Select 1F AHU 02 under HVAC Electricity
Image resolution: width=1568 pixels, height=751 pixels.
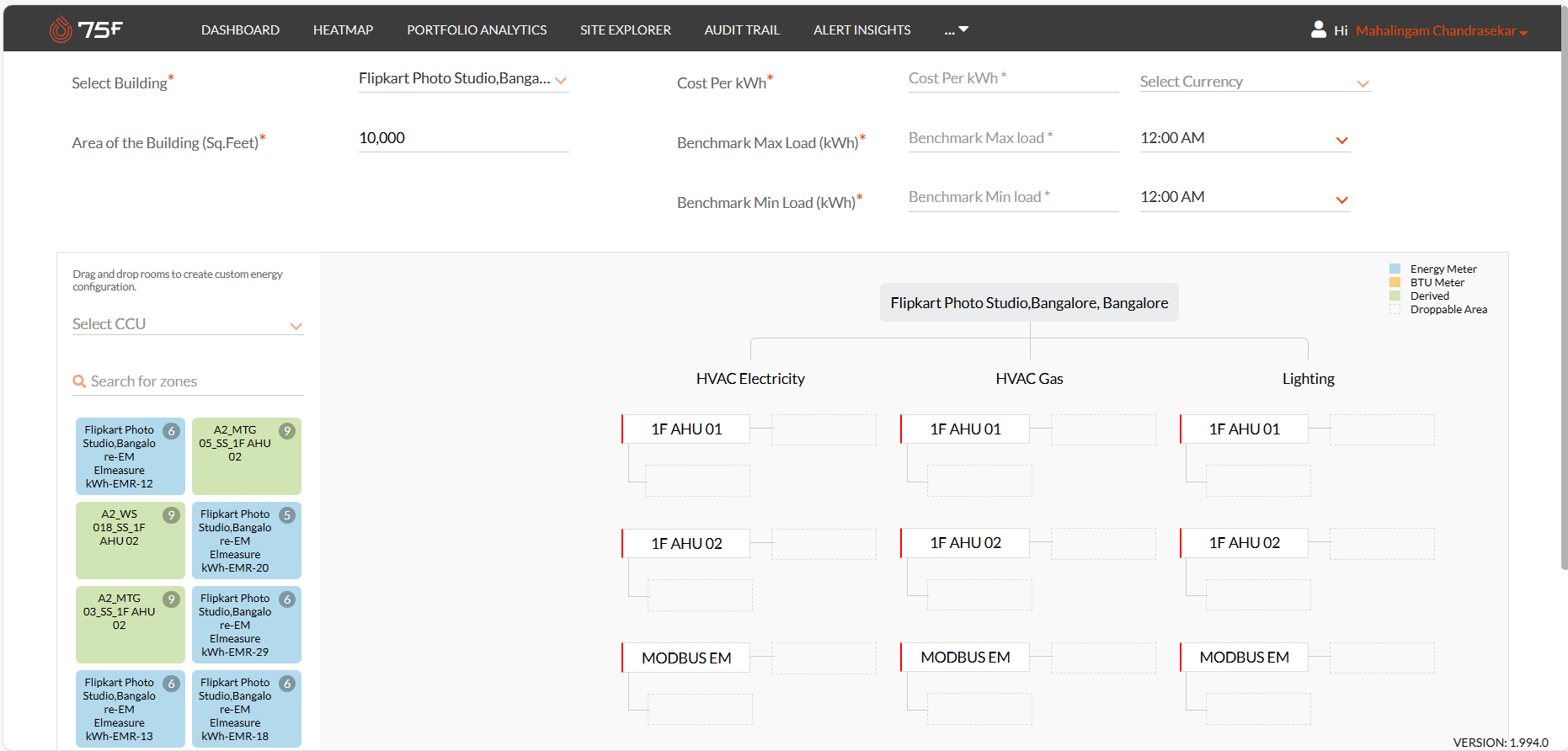[686, 544]
